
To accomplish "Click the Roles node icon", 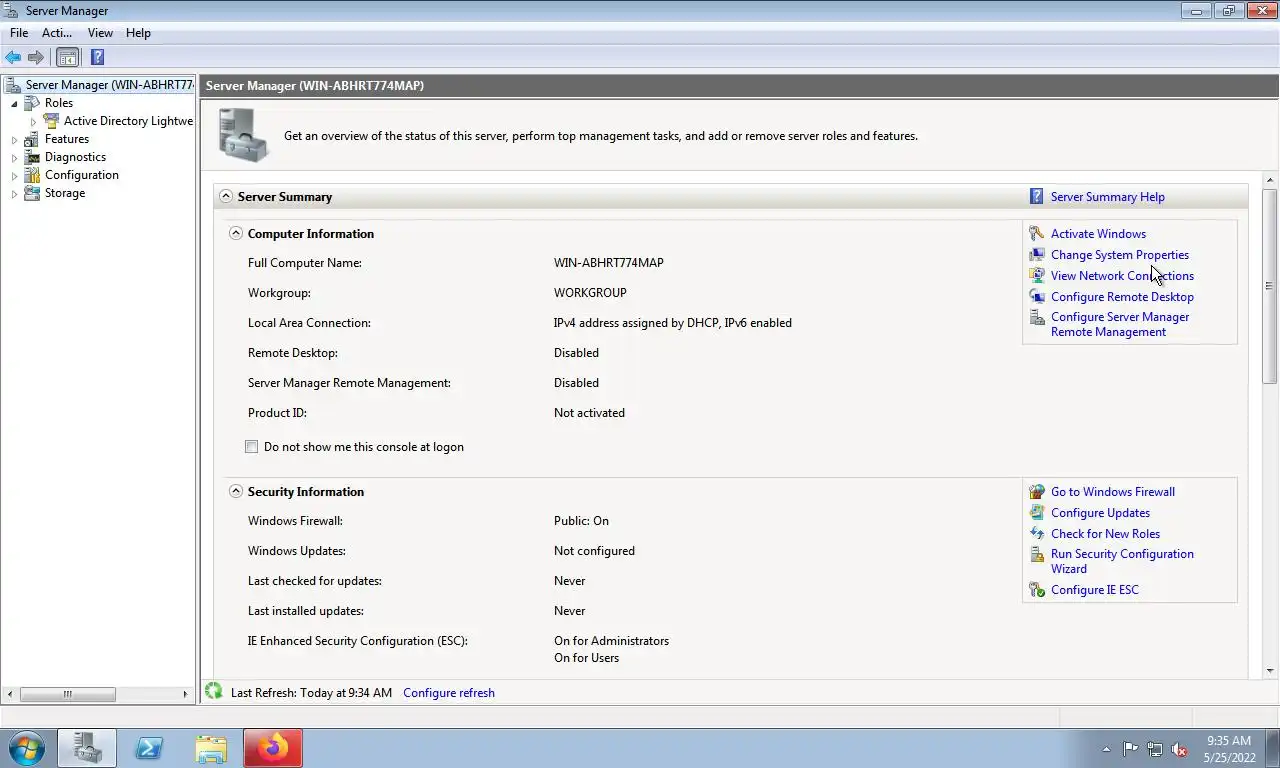I will coord(32,103).
